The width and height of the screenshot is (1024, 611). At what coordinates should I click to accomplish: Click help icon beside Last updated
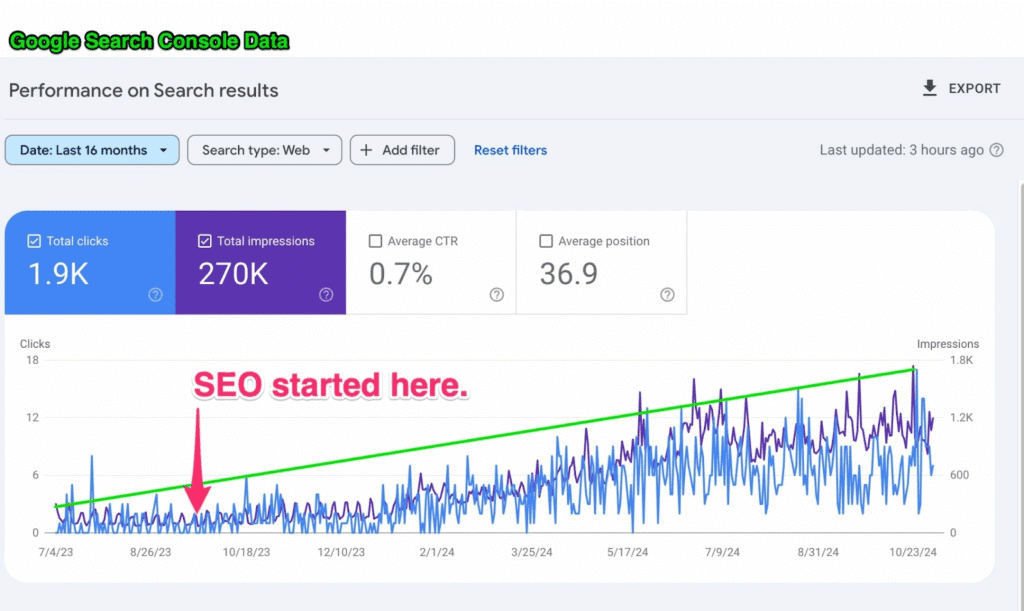pyautogui.click(x=996, y=150)
